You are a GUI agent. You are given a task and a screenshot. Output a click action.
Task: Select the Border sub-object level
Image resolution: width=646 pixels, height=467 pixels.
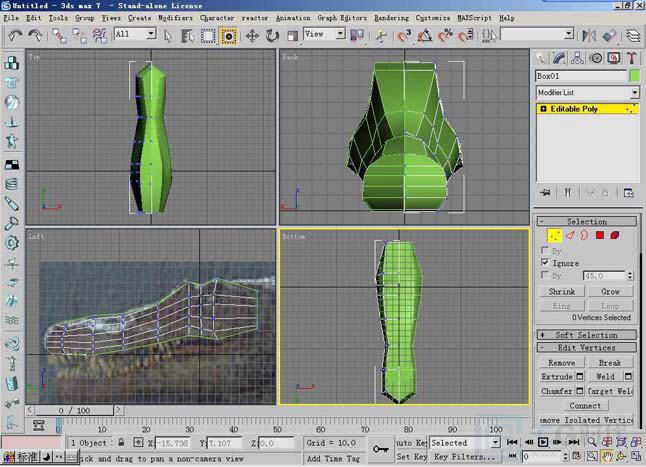[x=584, y=236]
